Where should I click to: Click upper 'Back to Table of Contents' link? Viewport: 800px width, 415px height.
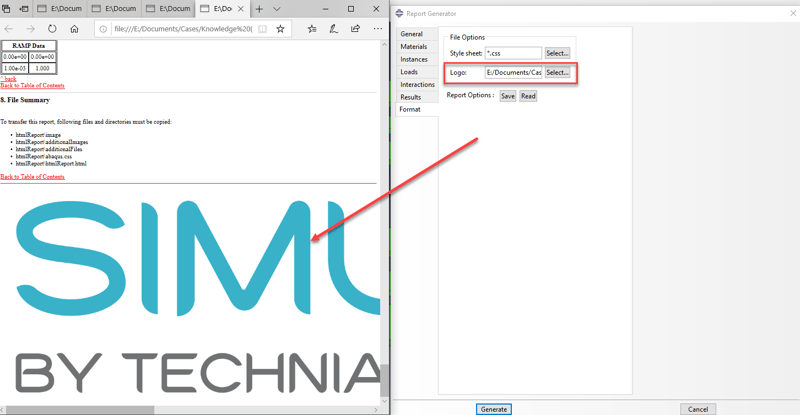click(x=33, y=86)
